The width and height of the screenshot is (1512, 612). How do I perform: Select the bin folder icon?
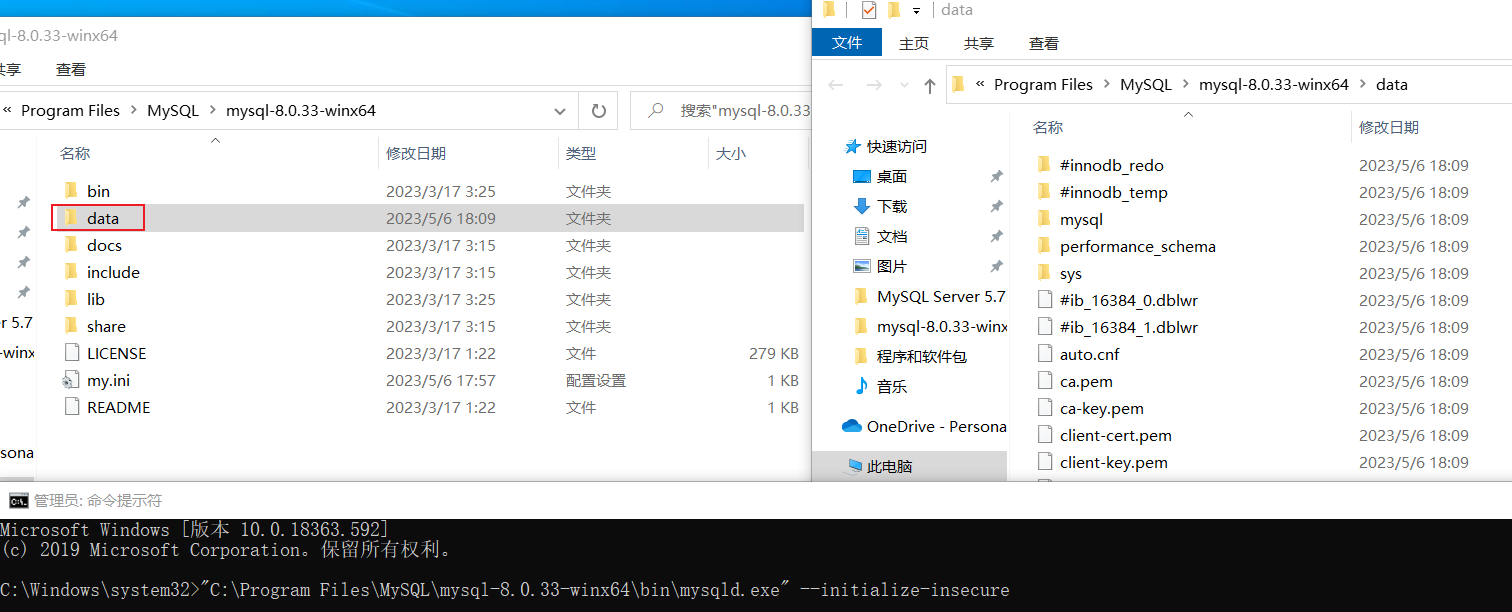coord(71,191)
